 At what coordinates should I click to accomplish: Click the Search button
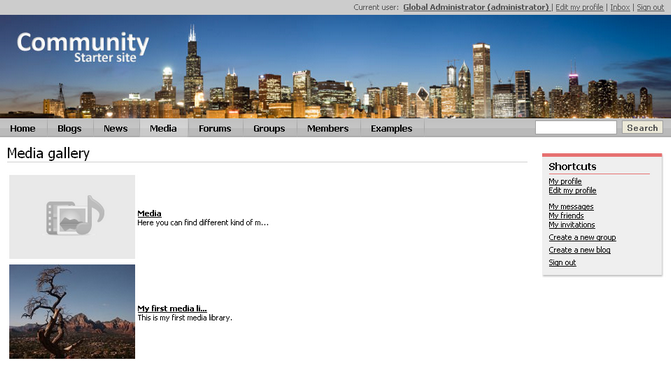(642, 127)
